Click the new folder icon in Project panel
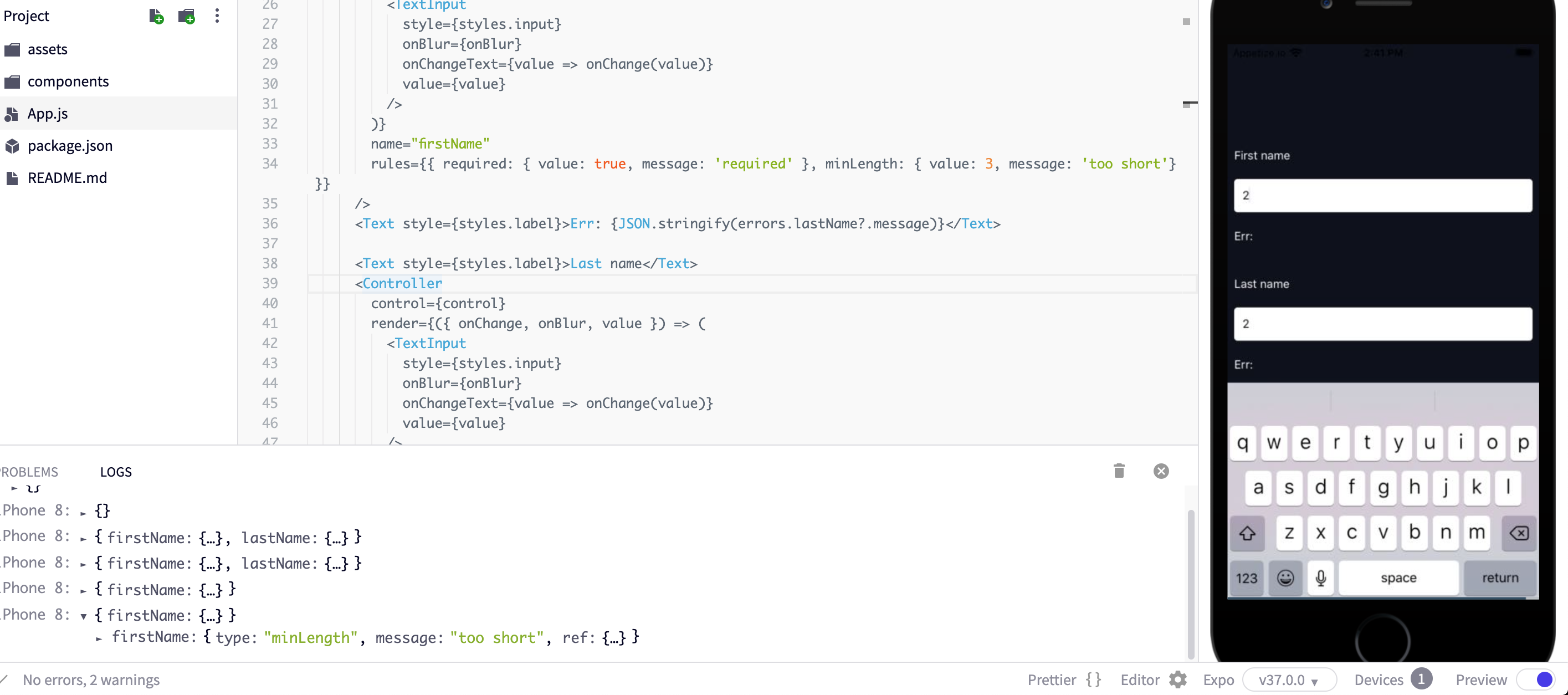The image size is (1568, 695). point(186,17)
